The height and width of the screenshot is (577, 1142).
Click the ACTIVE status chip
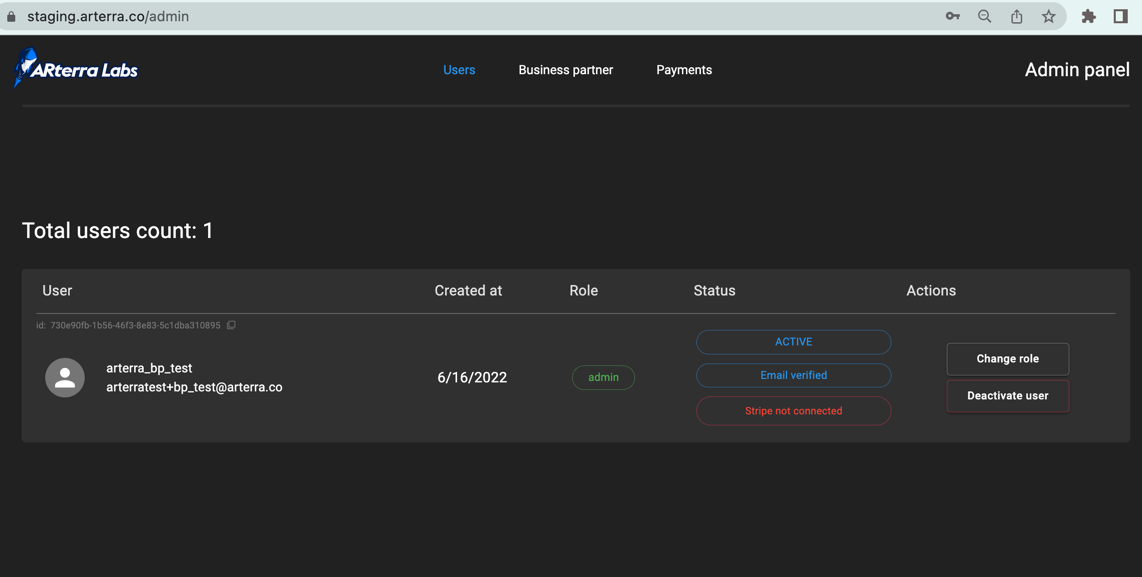tap(793, 341)
